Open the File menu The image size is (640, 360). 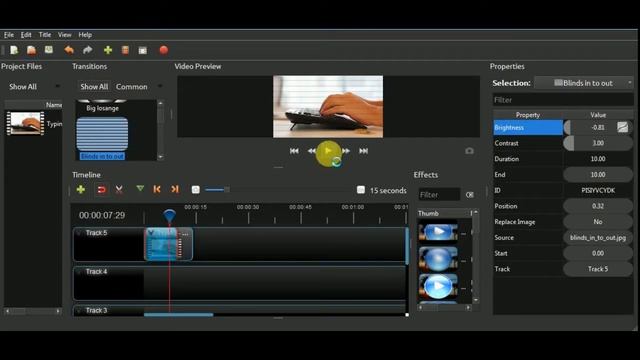click(9, 35)
